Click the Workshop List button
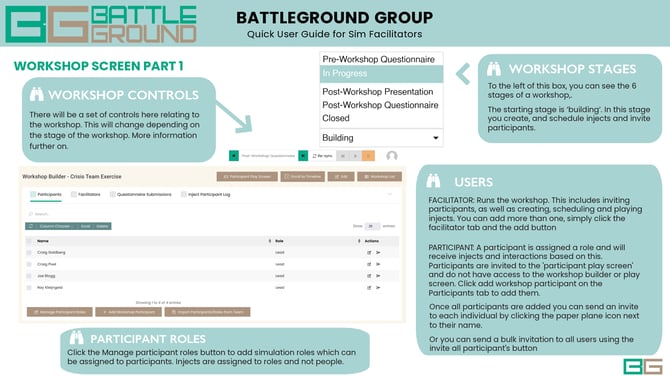Screen dimensions: 670x376 click(x=379, y=176)
